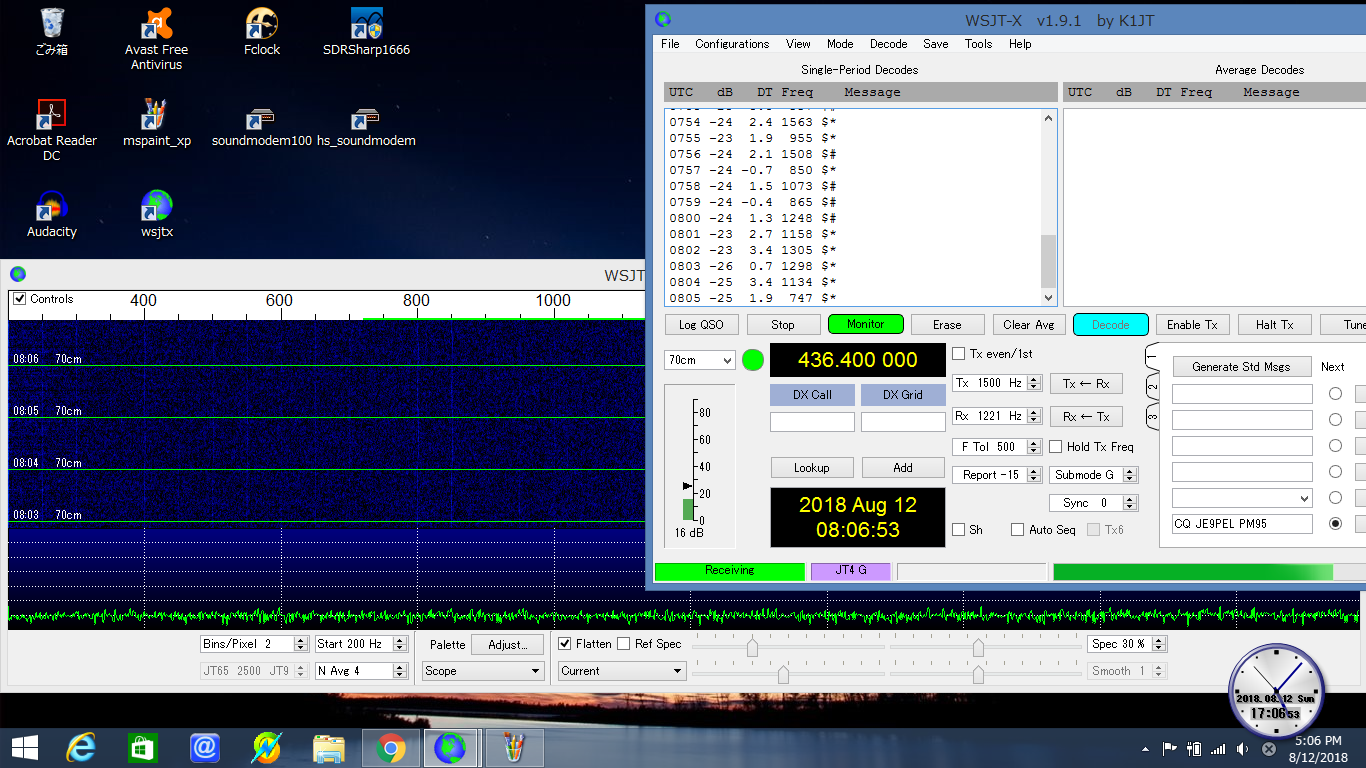Open File Explorer from the taskbar
Image resolution: width=1366 pixels, height=768 pixels.
[x=328, y=747]
